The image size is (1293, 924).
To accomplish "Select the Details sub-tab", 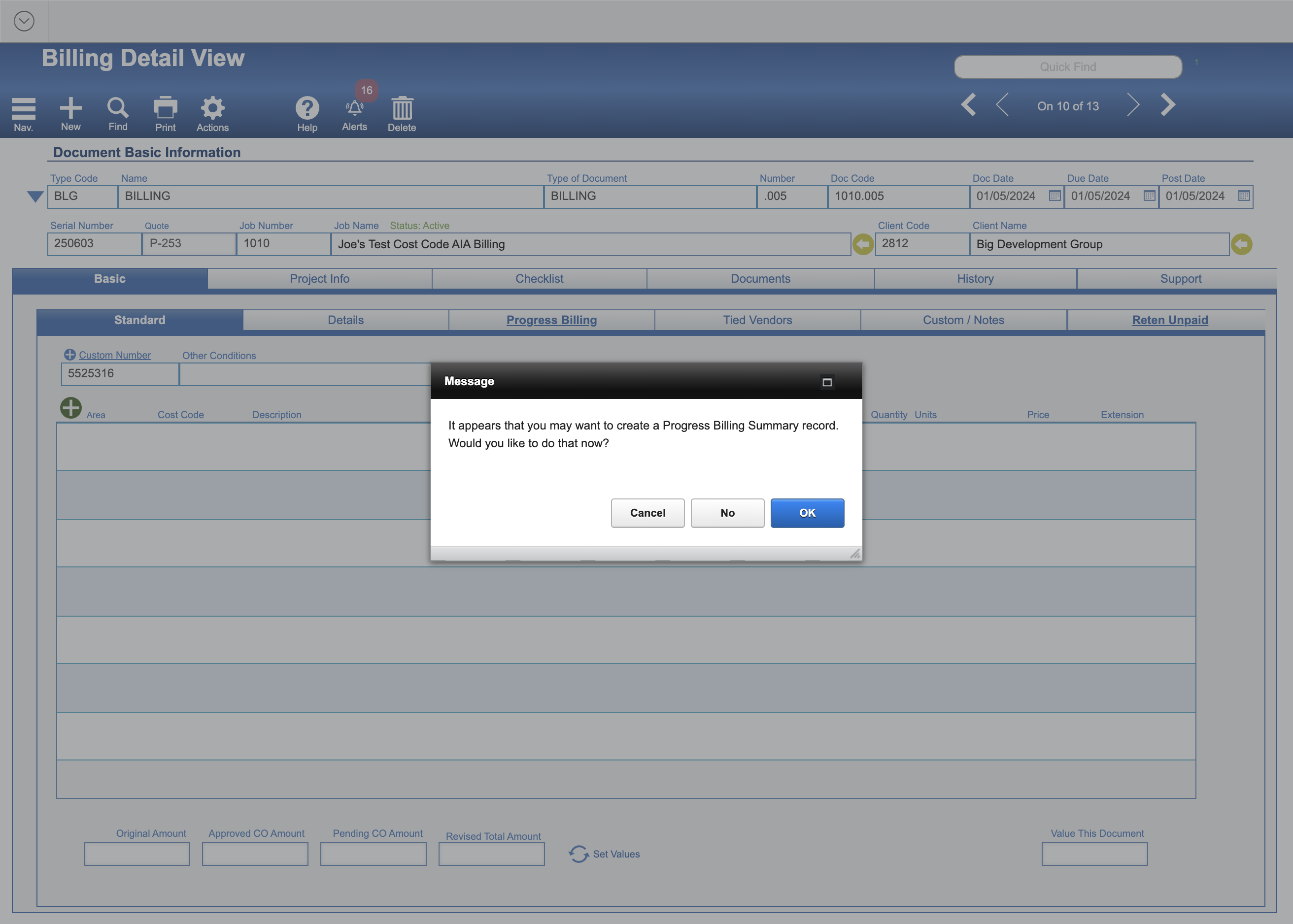I will coord(345,320).
